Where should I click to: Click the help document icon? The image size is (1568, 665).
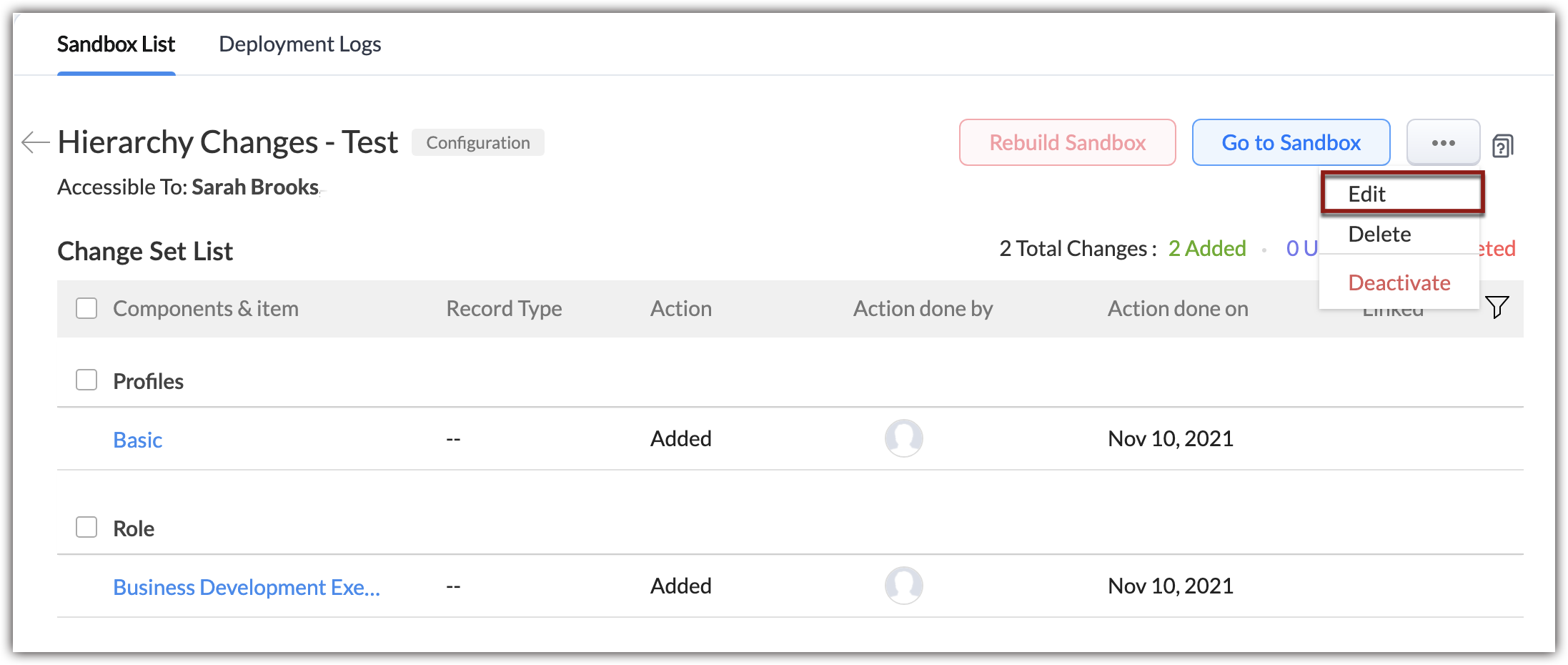1502,146
